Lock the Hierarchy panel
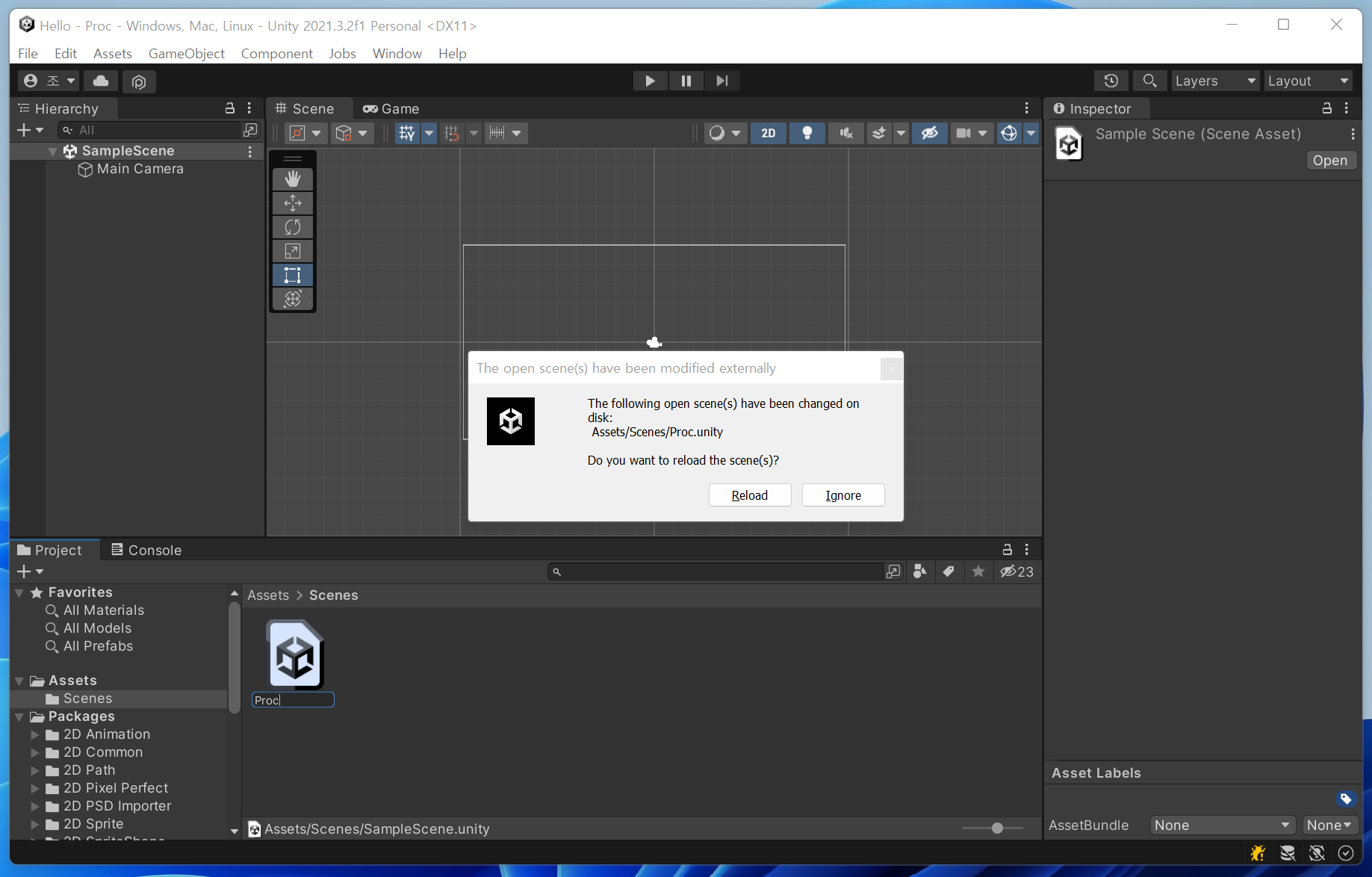 coord(230,108)
